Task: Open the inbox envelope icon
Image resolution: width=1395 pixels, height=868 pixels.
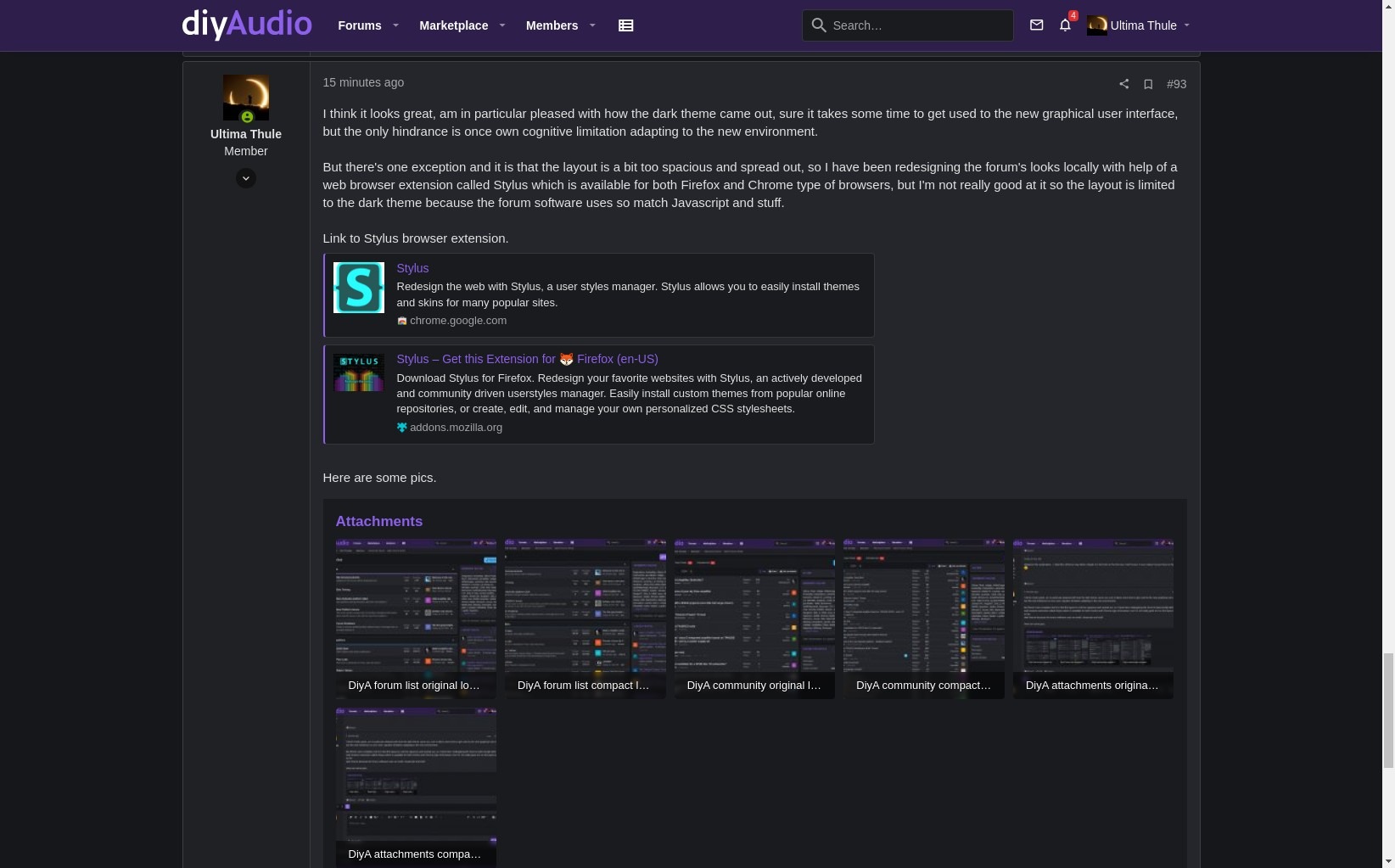Action: [1036, 25]
